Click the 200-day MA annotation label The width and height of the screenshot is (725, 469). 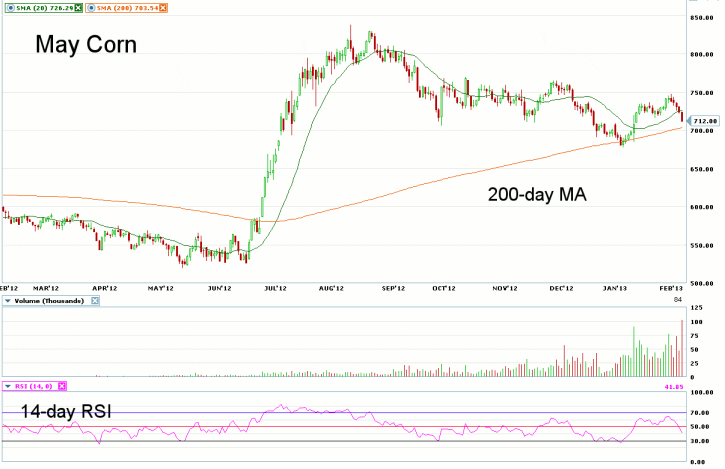(x=535, y=195)
